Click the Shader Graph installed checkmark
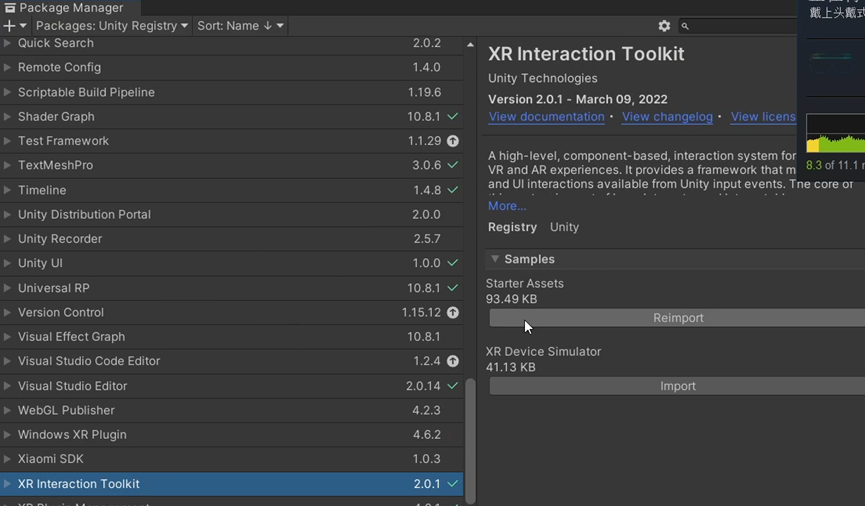 tap(452, 116)
